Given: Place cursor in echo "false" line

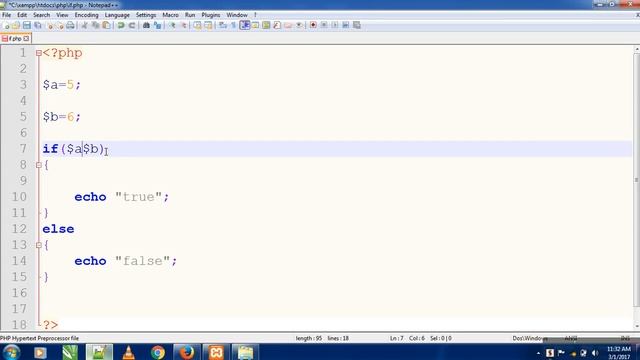Looking at the screenshot, I should [126, 261].
